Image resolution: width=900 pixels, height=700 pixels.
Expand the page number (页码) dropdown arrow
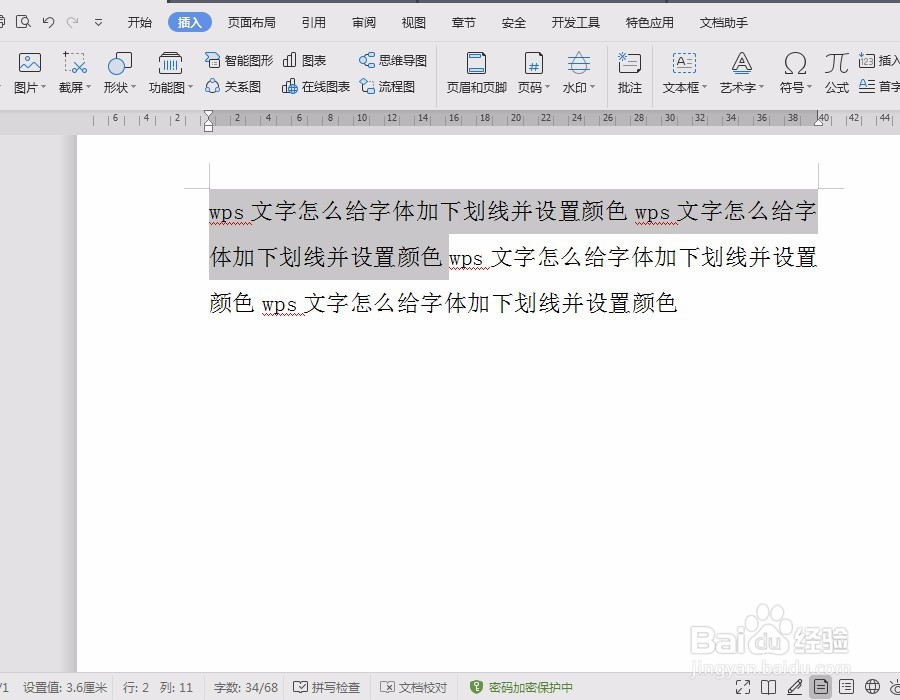coord(547,87)
